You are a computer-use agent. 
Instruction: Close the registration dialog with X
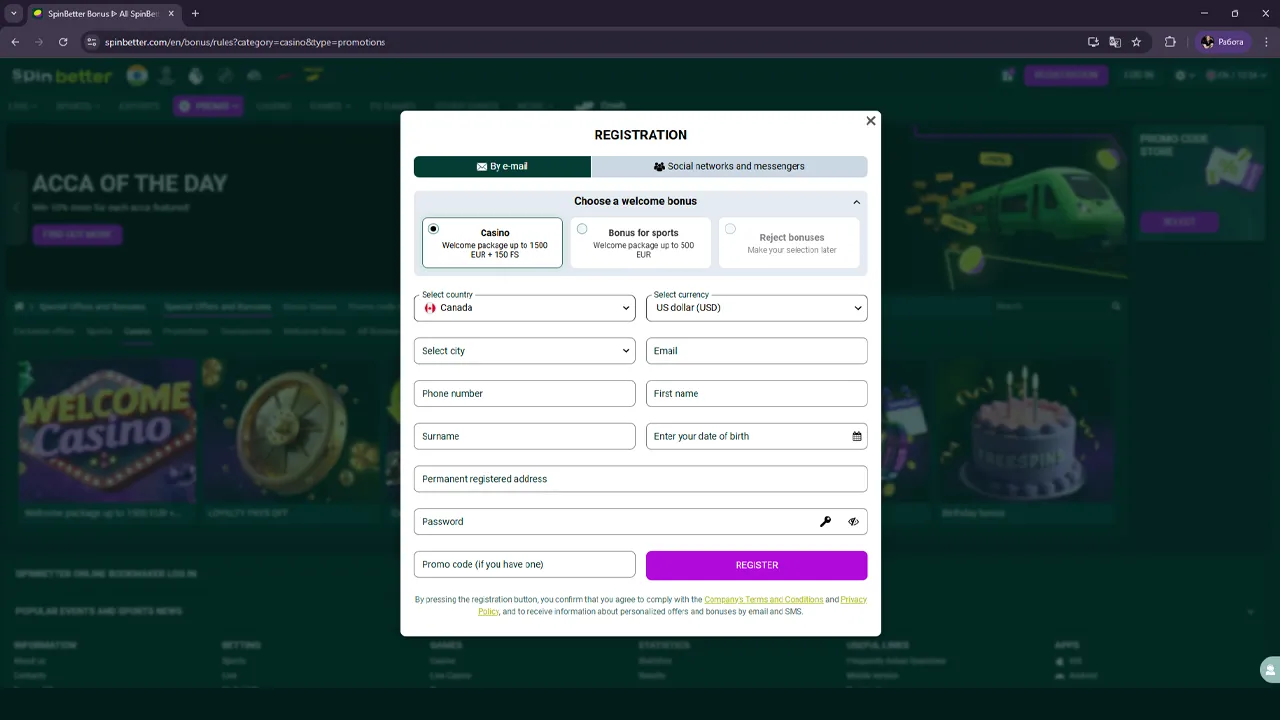870,121
